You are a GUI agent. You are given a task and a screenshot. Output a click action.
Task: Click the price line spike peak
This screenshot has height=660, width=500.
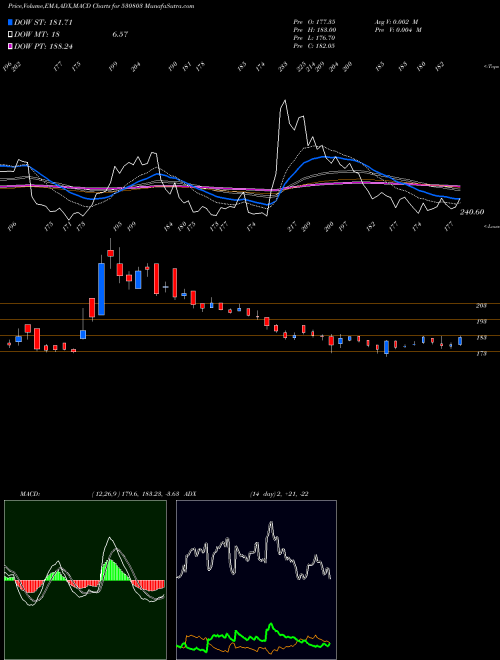coord(285,101)
